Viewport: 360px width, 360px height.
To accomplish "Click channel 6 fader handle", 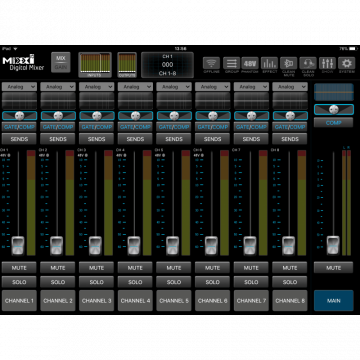I will click(x=211, y=245).
